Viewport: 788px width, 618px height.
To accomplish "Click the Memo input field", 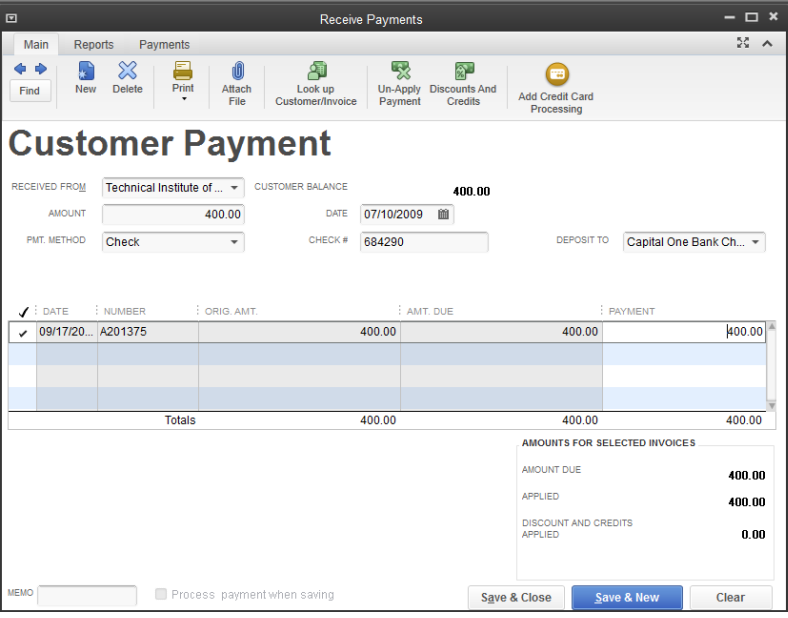I will [87, 596].
